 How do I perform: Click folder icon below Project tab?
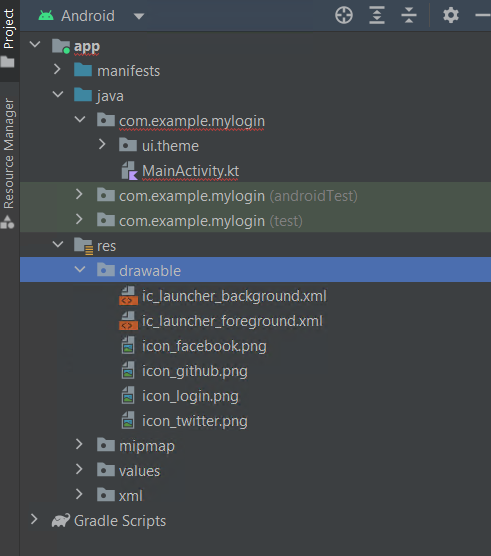[x=8, y=62]
